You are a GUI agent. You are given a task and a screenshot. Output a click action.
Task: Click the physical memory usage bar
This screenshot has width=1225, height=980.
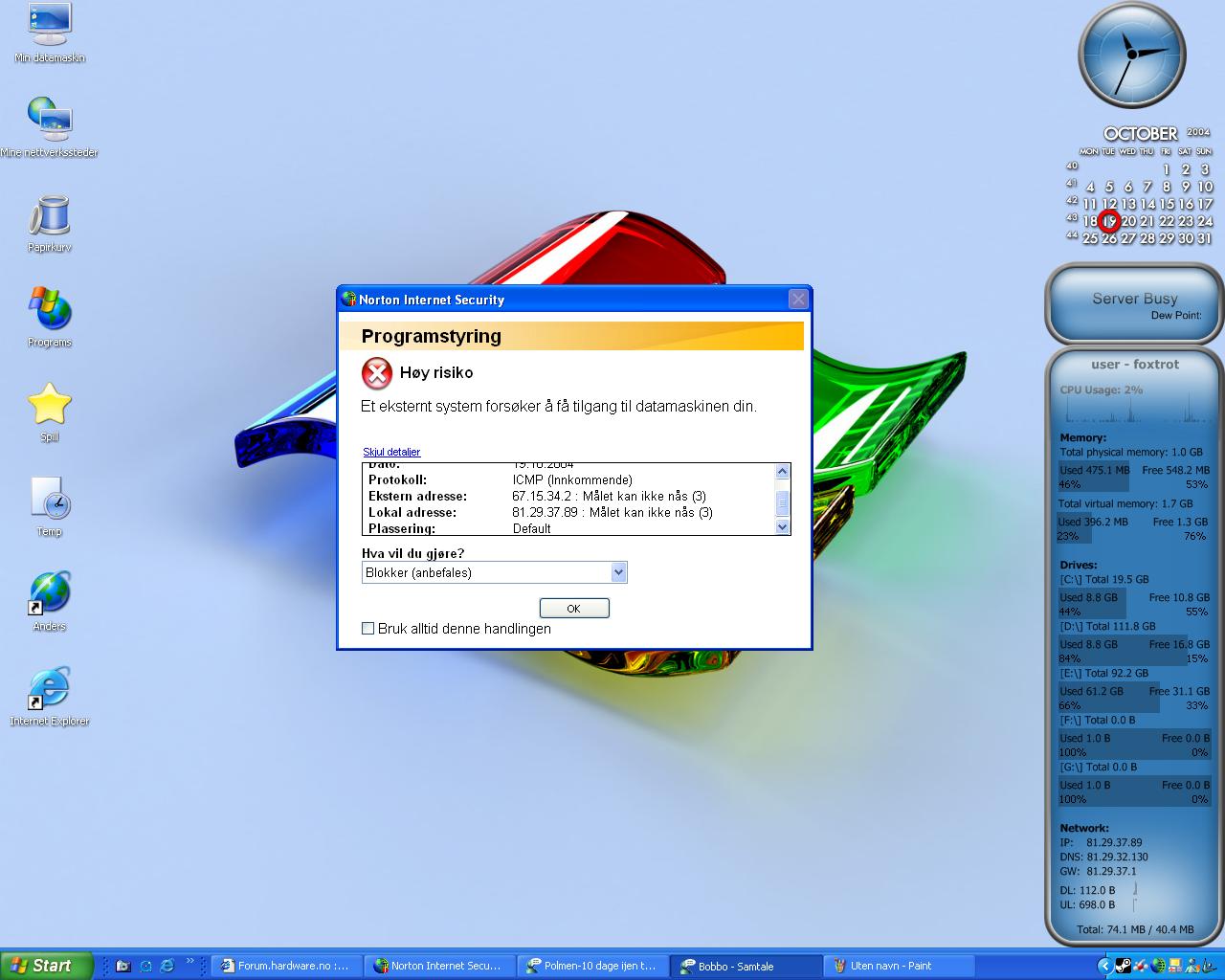pos(1134,477)
